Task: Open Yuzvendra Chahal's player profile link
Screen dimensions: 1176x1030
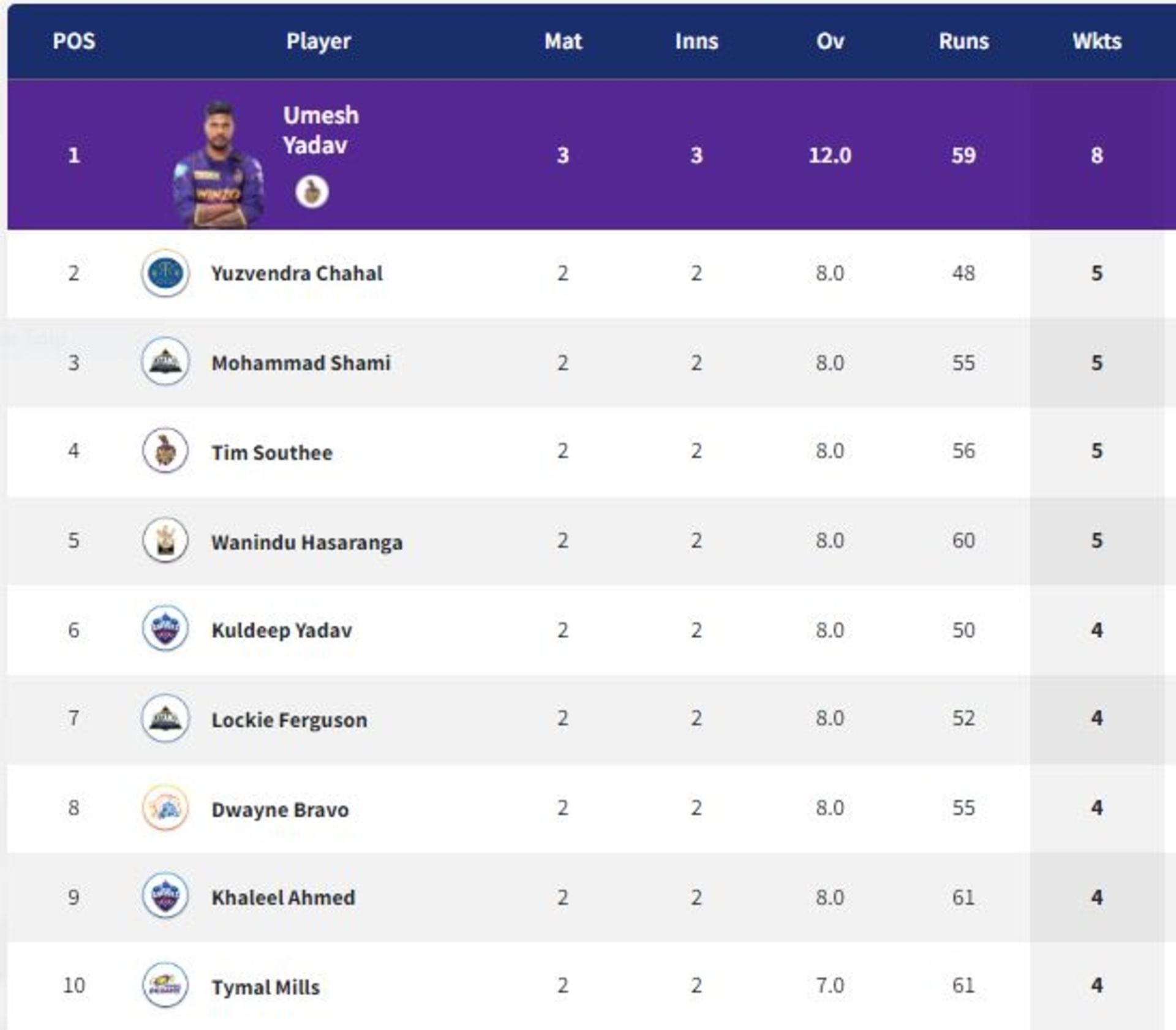Action: [296, 273]
